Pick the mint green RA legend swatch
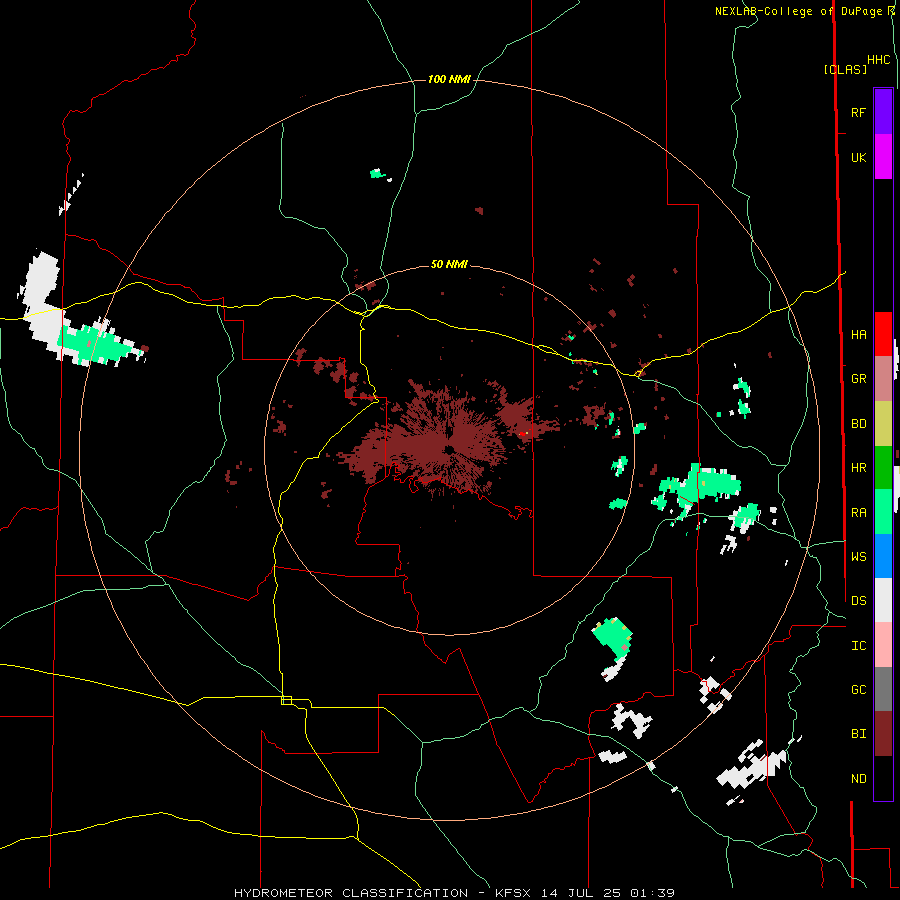 click(883, 512)
